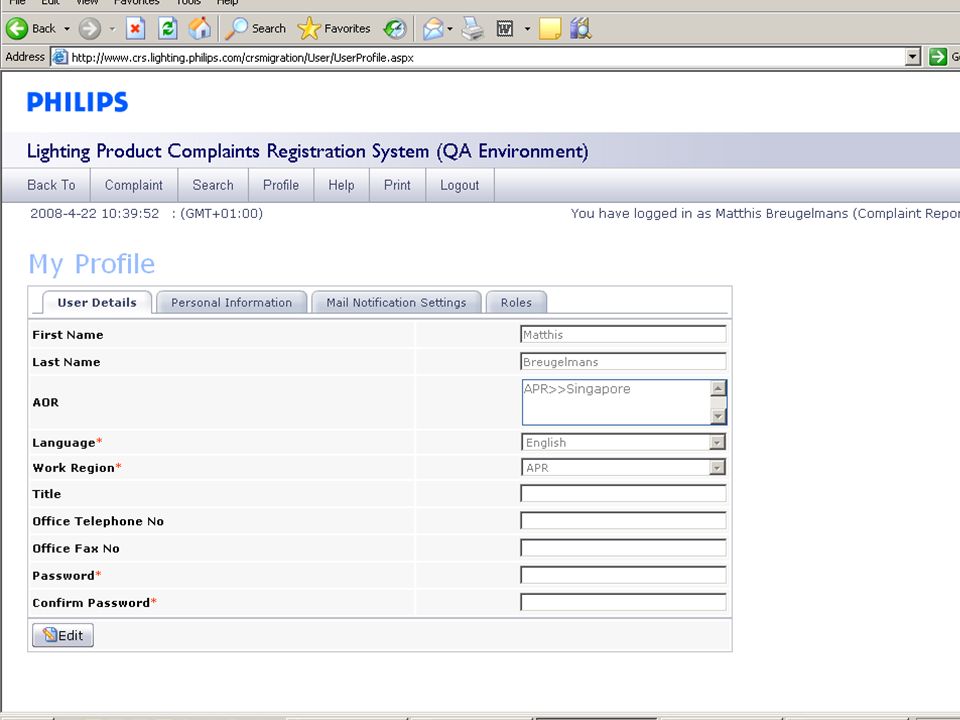The image size is (960, 720).
Task: Select APR>>Singapore in AOR list
Action: pyautogui.click(x=577, y=389)
